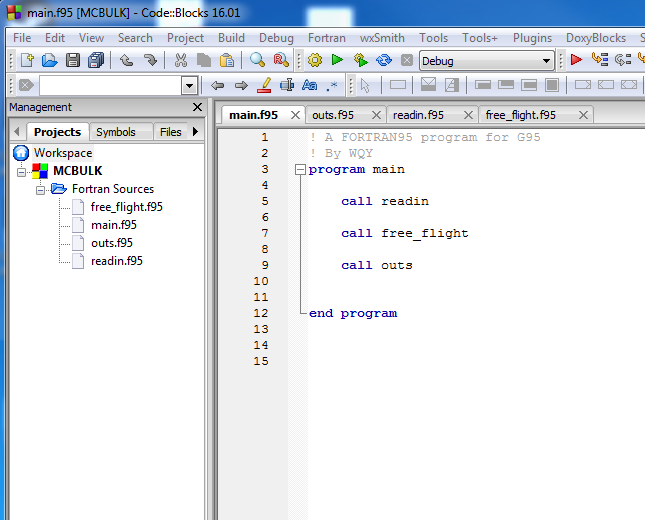Screen dimensions: 645x520
Task: Click the Run to cursor debug icon
Action: (600, 60)
